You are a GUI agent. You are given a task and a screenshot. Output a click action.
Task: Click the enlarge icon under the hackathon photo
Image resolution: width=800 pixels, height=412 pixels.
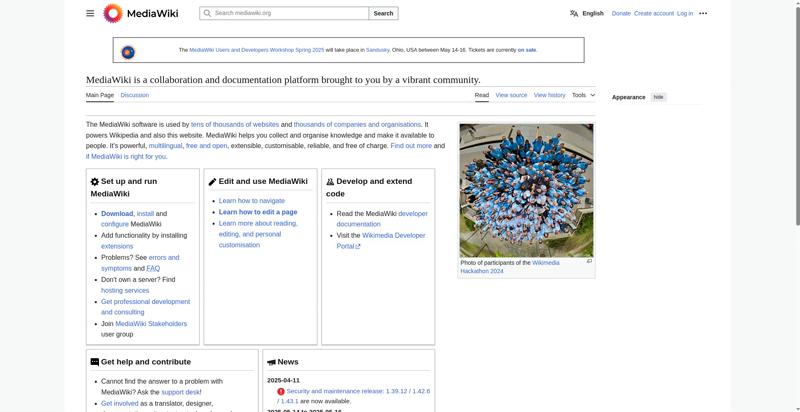(x=589, y=261)
